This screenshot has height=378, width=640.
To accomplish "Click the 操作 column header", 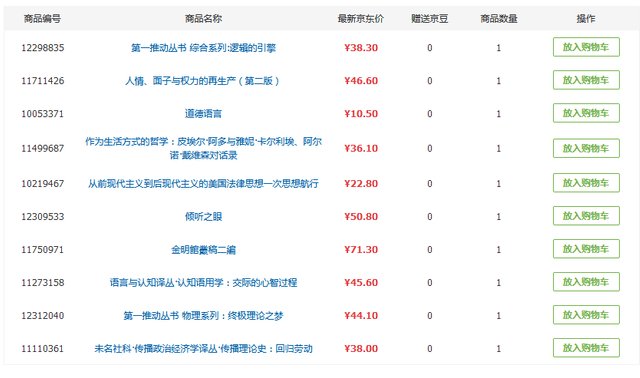I will point(586,19).
